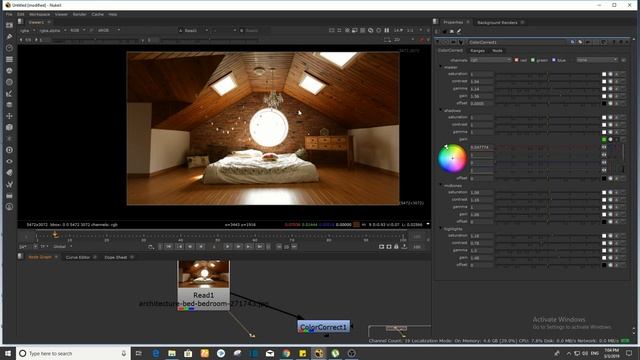Open the Workspace menu
This screenshot has height=360, width=640.
39,14
